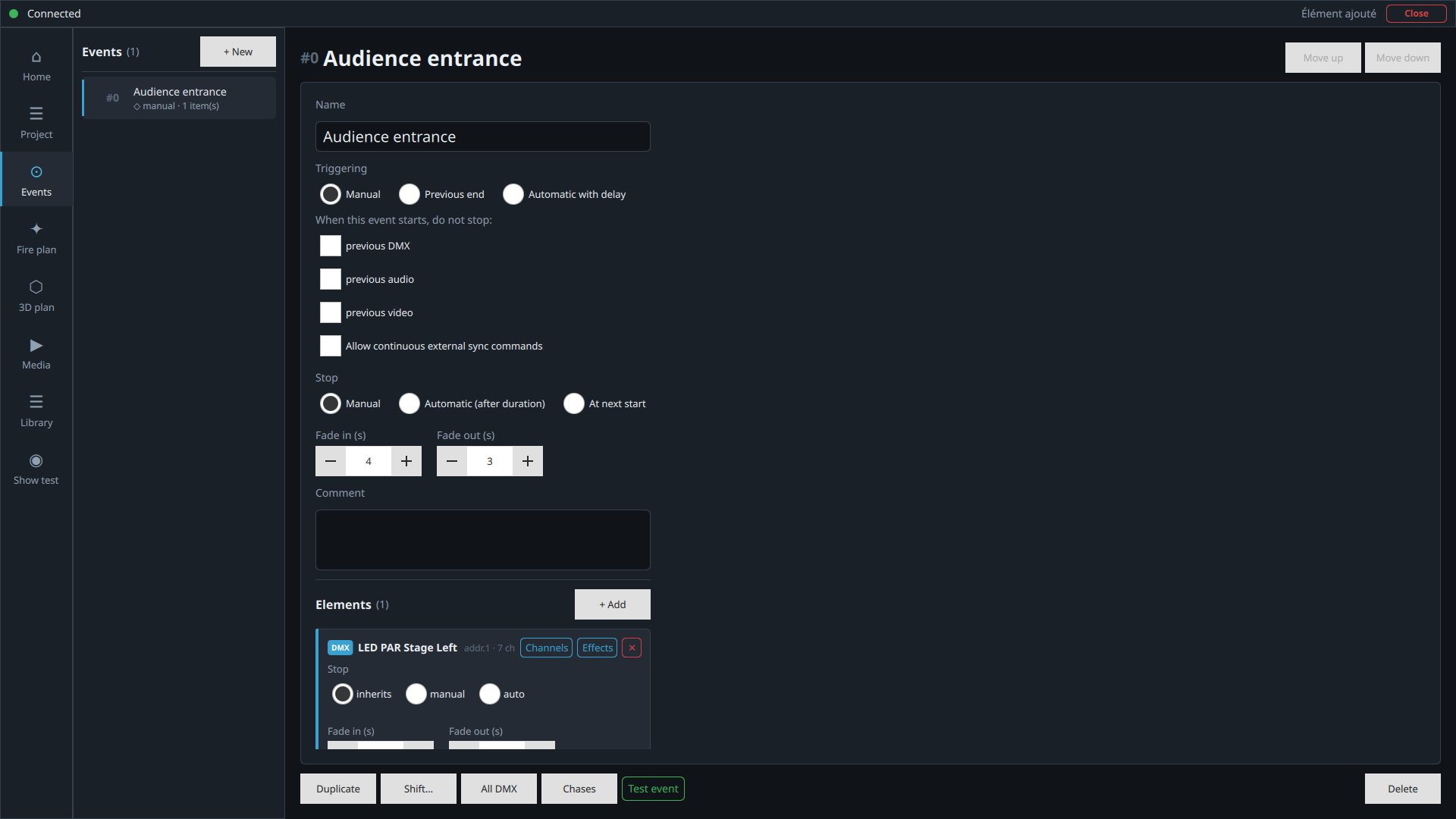Select Automatic with delay triggering
Viewport: 1456px width, 819px height.
point(513,194)
